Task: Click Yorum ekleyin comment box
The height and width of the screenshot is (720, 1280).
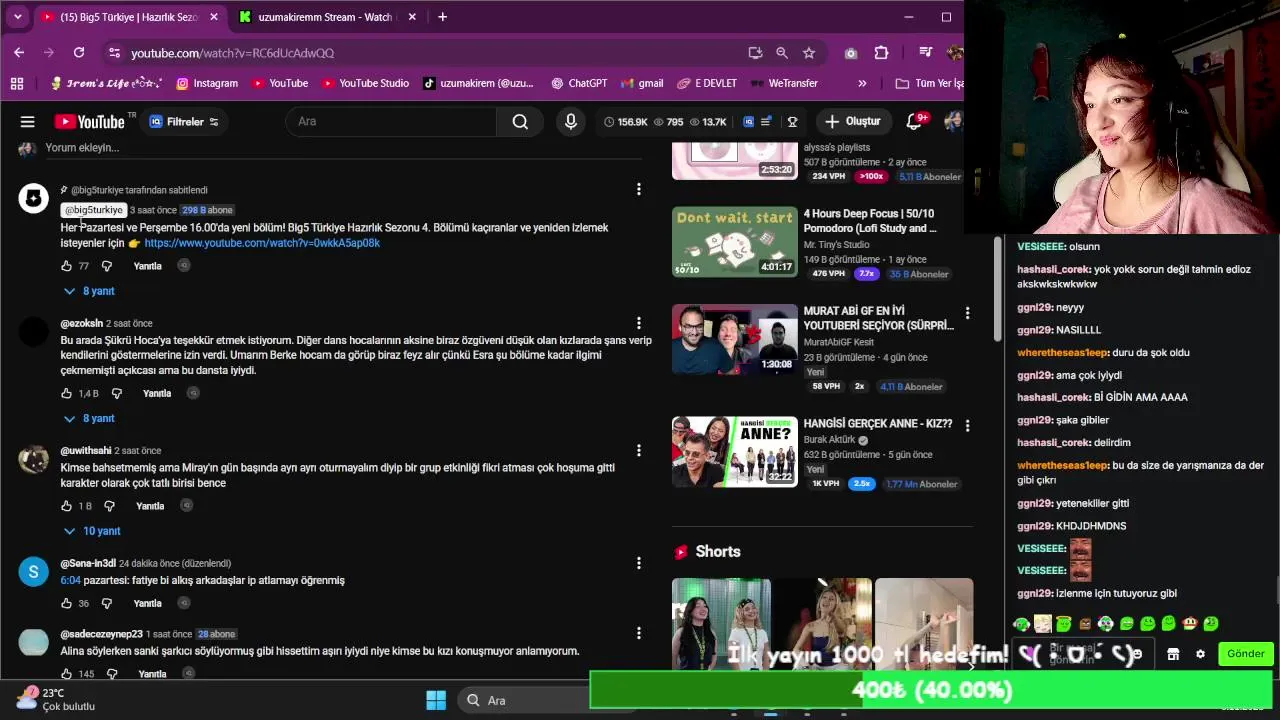Action: (x=343, y=148)
